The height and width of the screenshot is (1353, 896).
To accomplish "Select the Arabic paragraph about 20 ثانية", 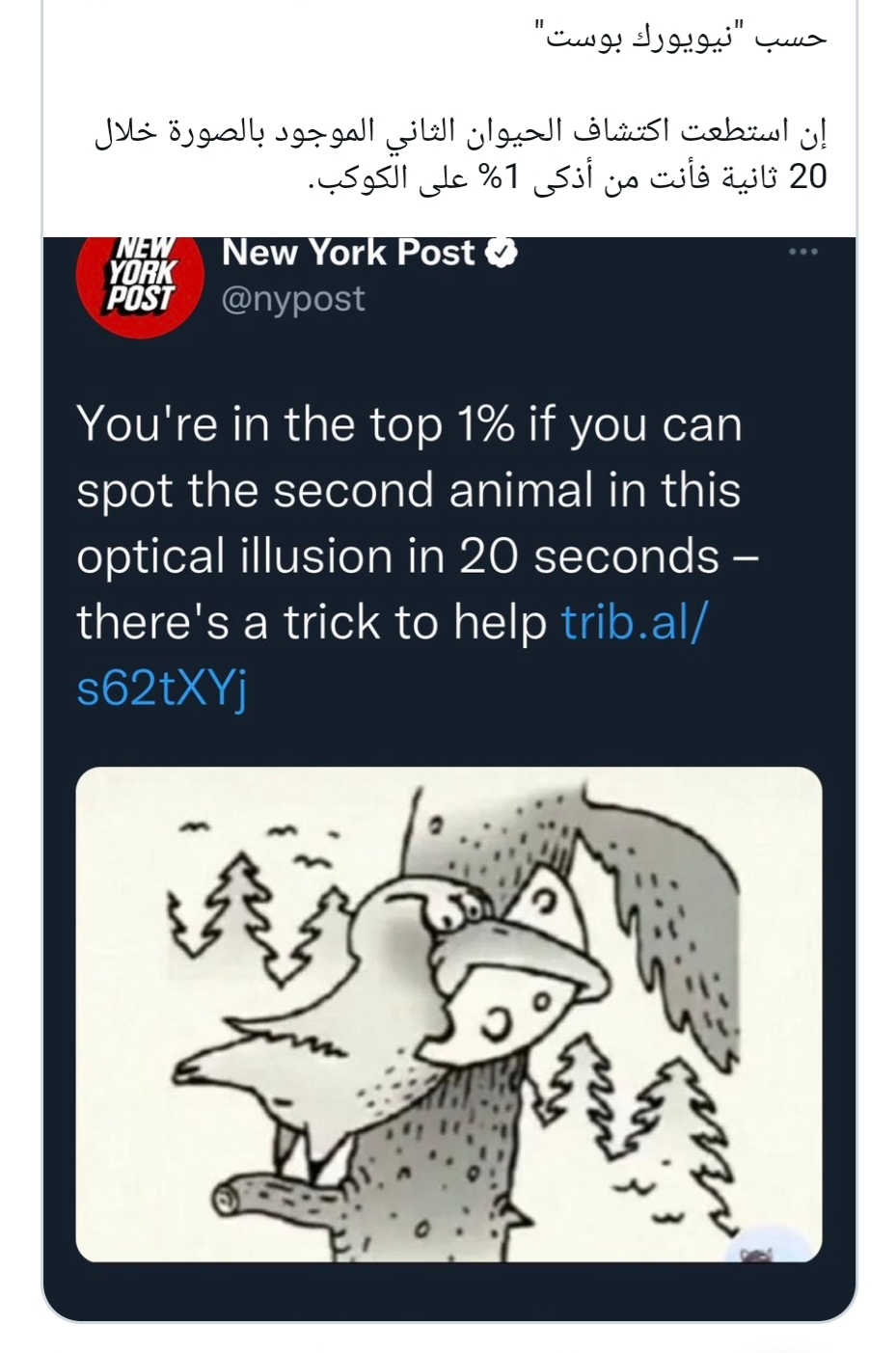I will point(461,155).
